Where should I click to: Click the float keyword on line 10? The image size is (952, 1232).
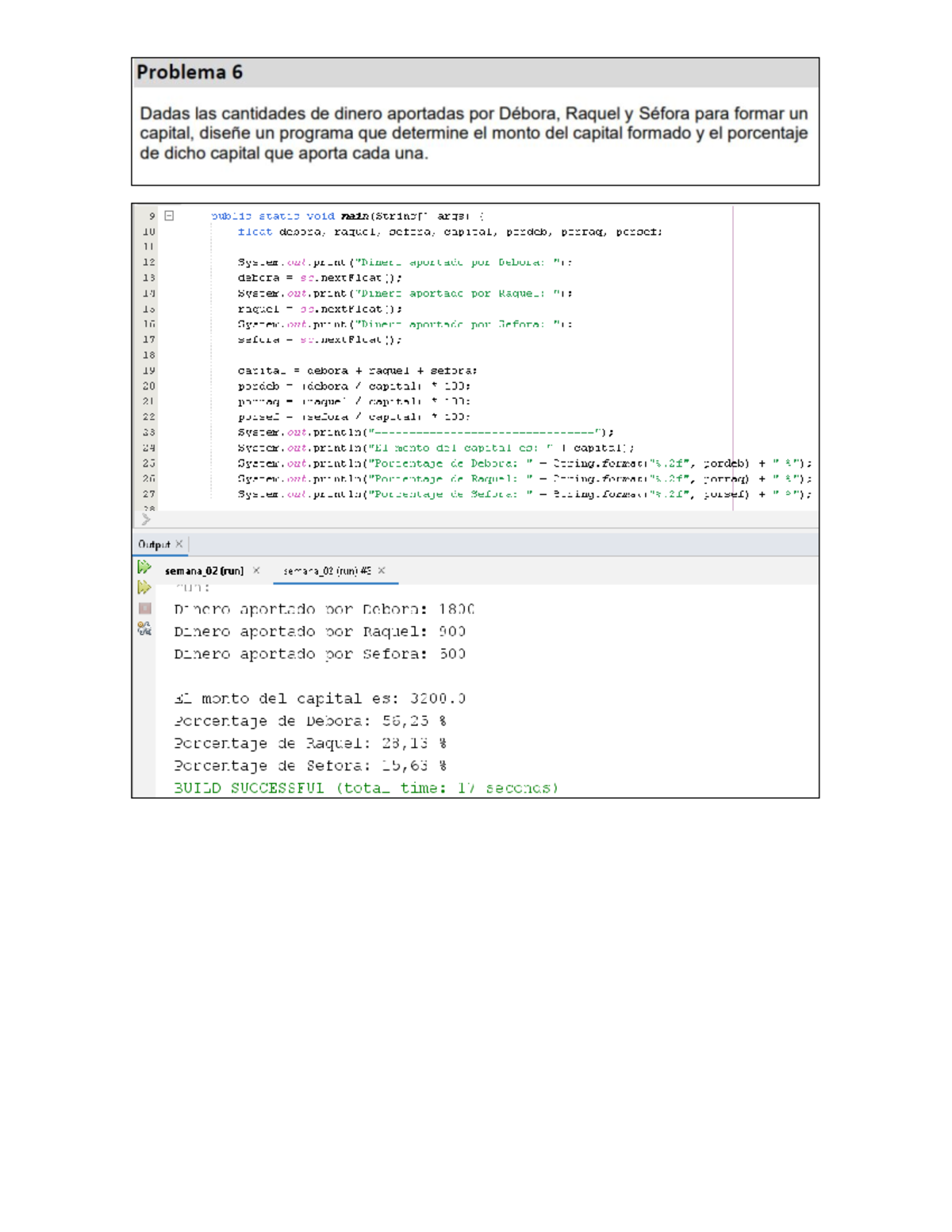pos(255,232)
